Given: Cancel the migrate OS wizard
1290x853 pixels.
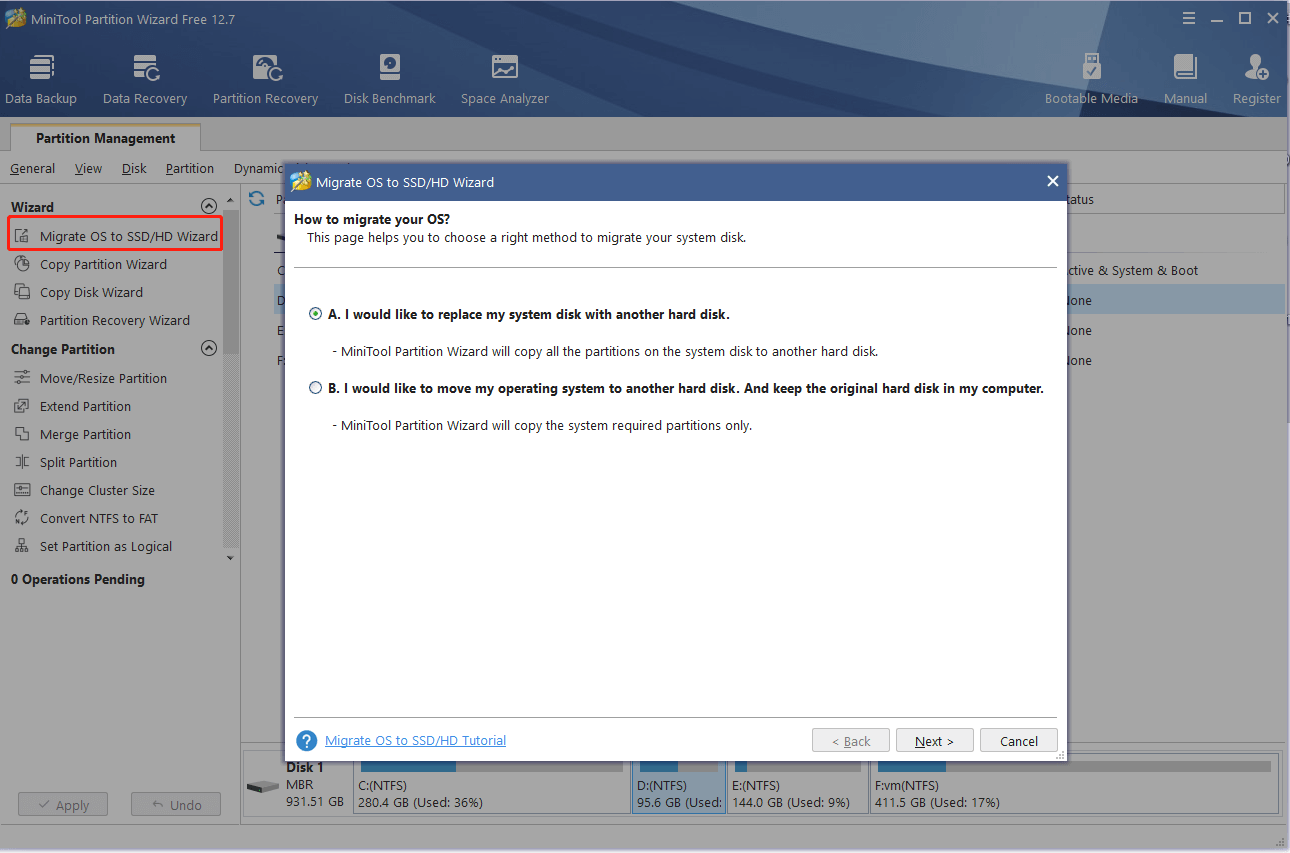Looking at the screenshot, I should click(1019, 741).
